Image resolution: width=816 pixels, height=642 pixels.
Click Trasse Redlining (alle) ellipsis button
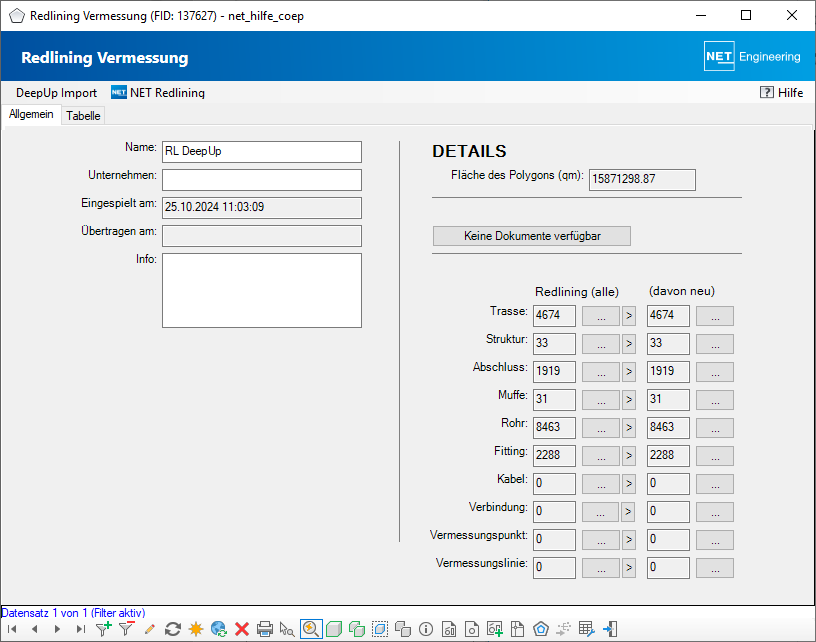(601, 316)
